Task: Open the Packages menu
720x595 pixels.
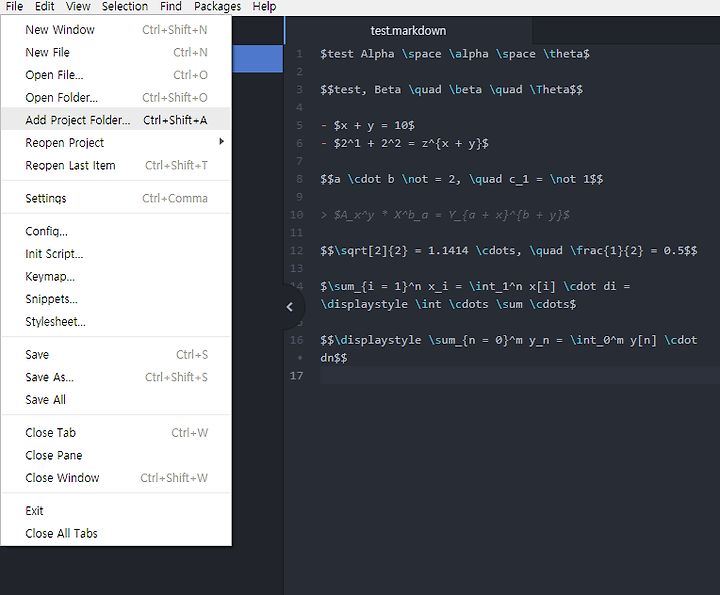Action: (x=218, y=6)
